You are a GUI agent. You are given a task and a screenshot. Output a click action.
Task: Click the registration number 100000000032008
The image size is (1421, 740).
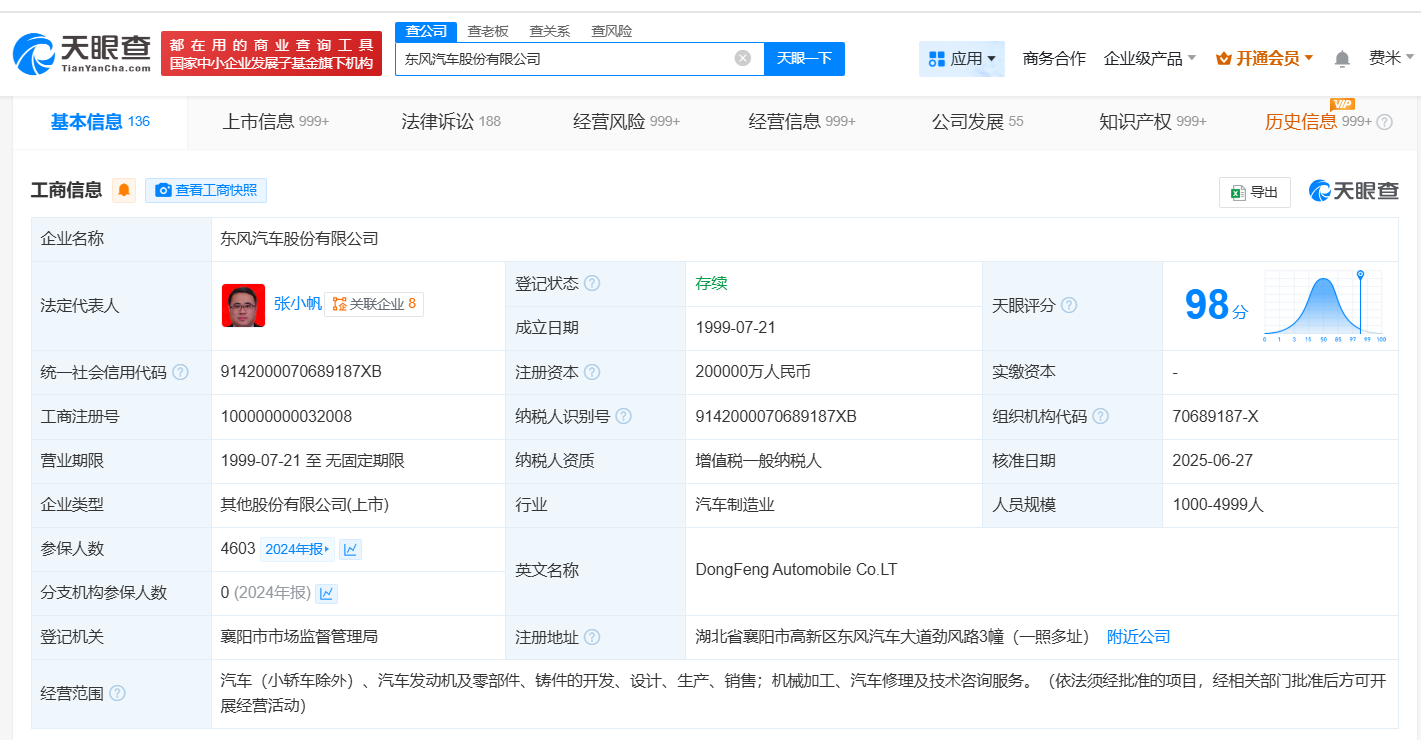point(286,416)
